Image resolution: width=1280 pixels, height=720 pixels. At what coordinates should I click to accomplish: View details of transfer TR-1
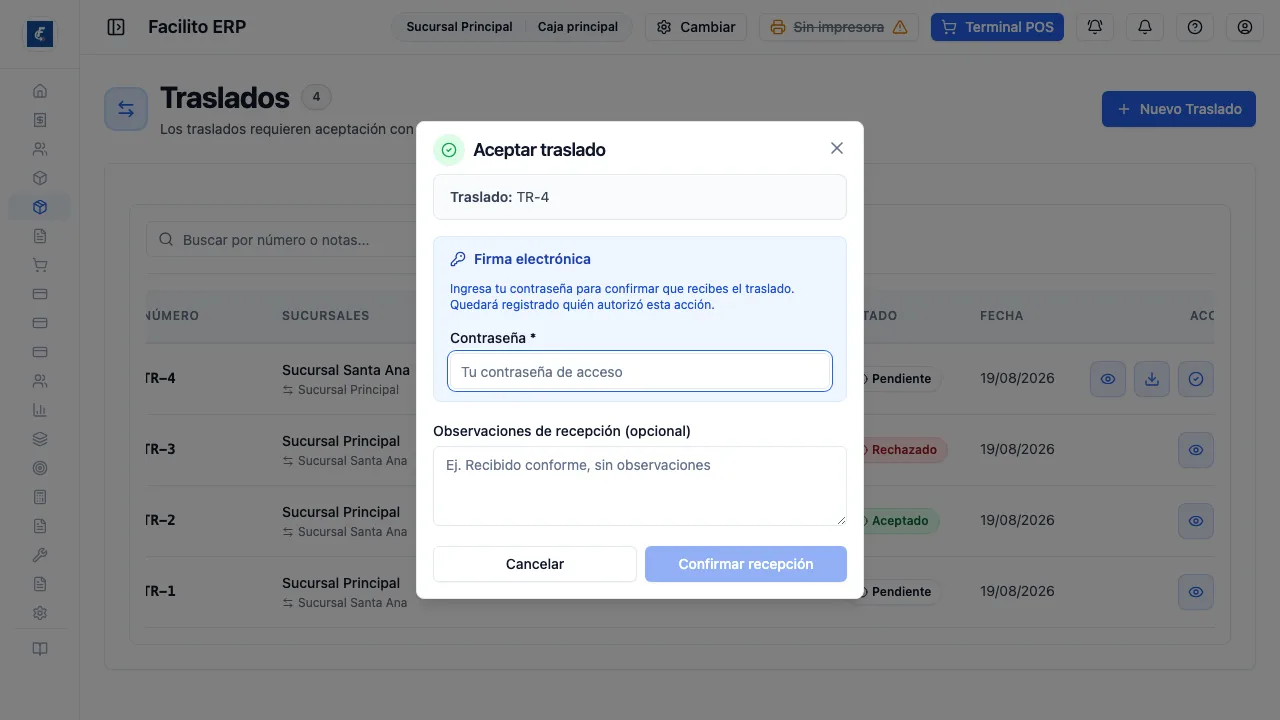pos(1196,592)
